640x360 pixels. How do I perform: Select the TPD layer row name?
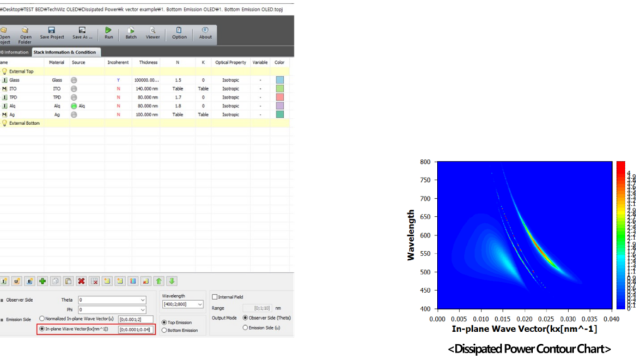[x=13, y=98]
